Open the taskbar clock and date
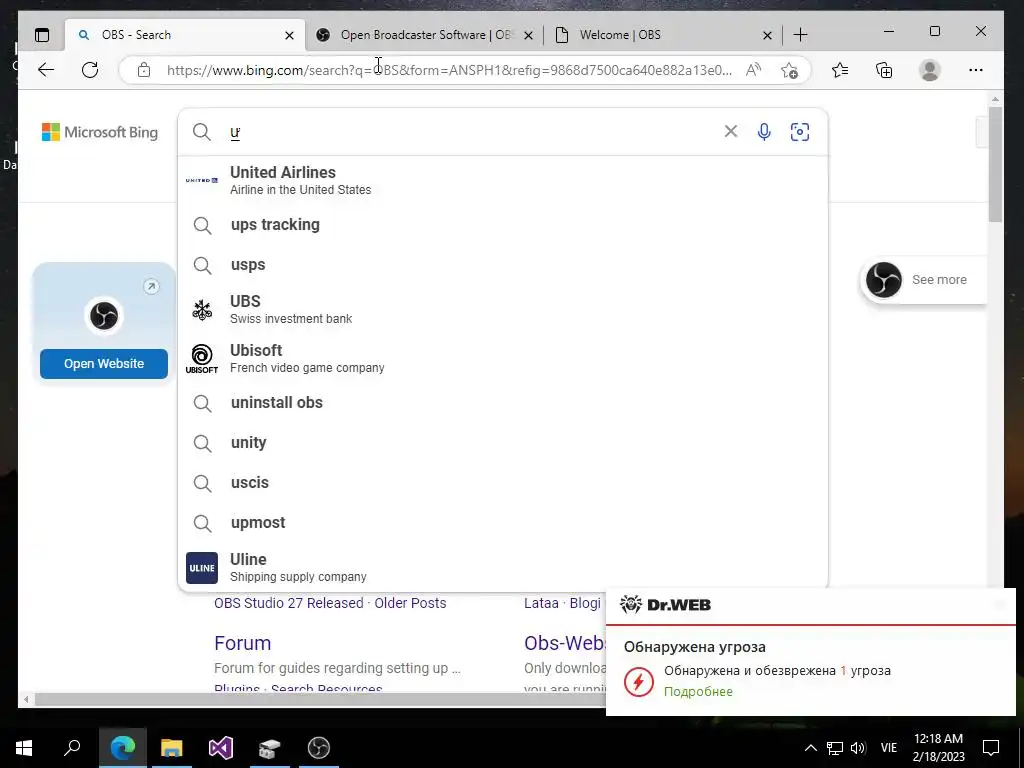This screenshot has height=768, width=1024. point(938,748)
